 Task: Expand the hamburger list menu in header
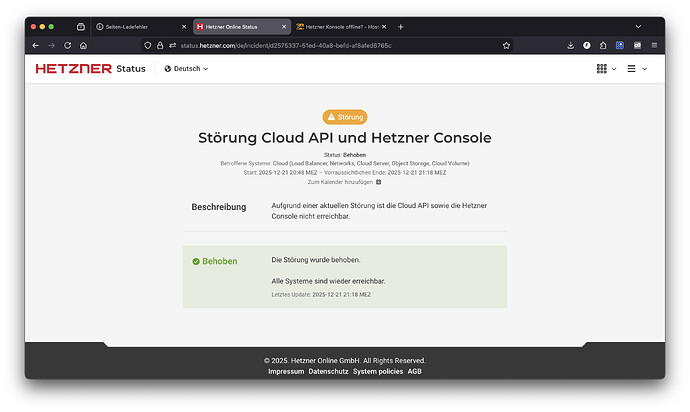(637, 69)
